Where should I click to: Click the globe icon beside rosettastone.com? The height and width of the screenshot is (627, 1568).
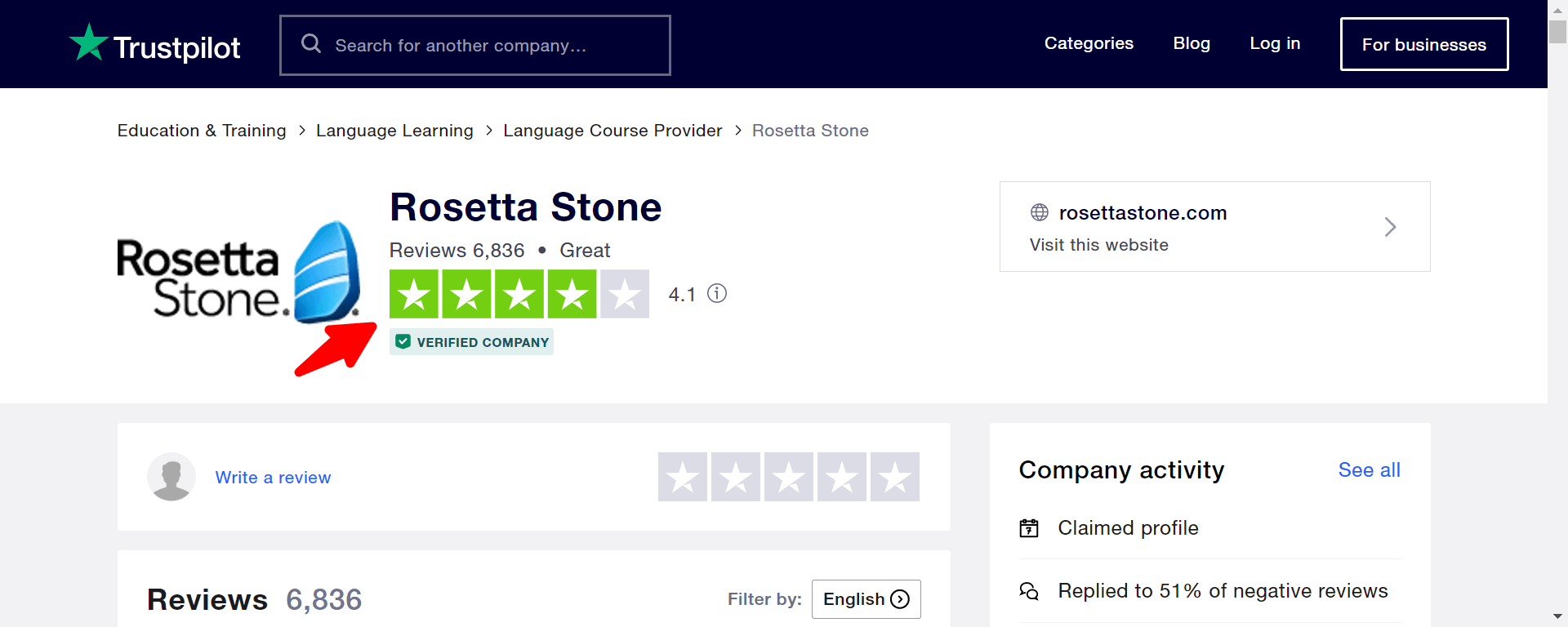pyautogui.click(x=1040, y=213)
